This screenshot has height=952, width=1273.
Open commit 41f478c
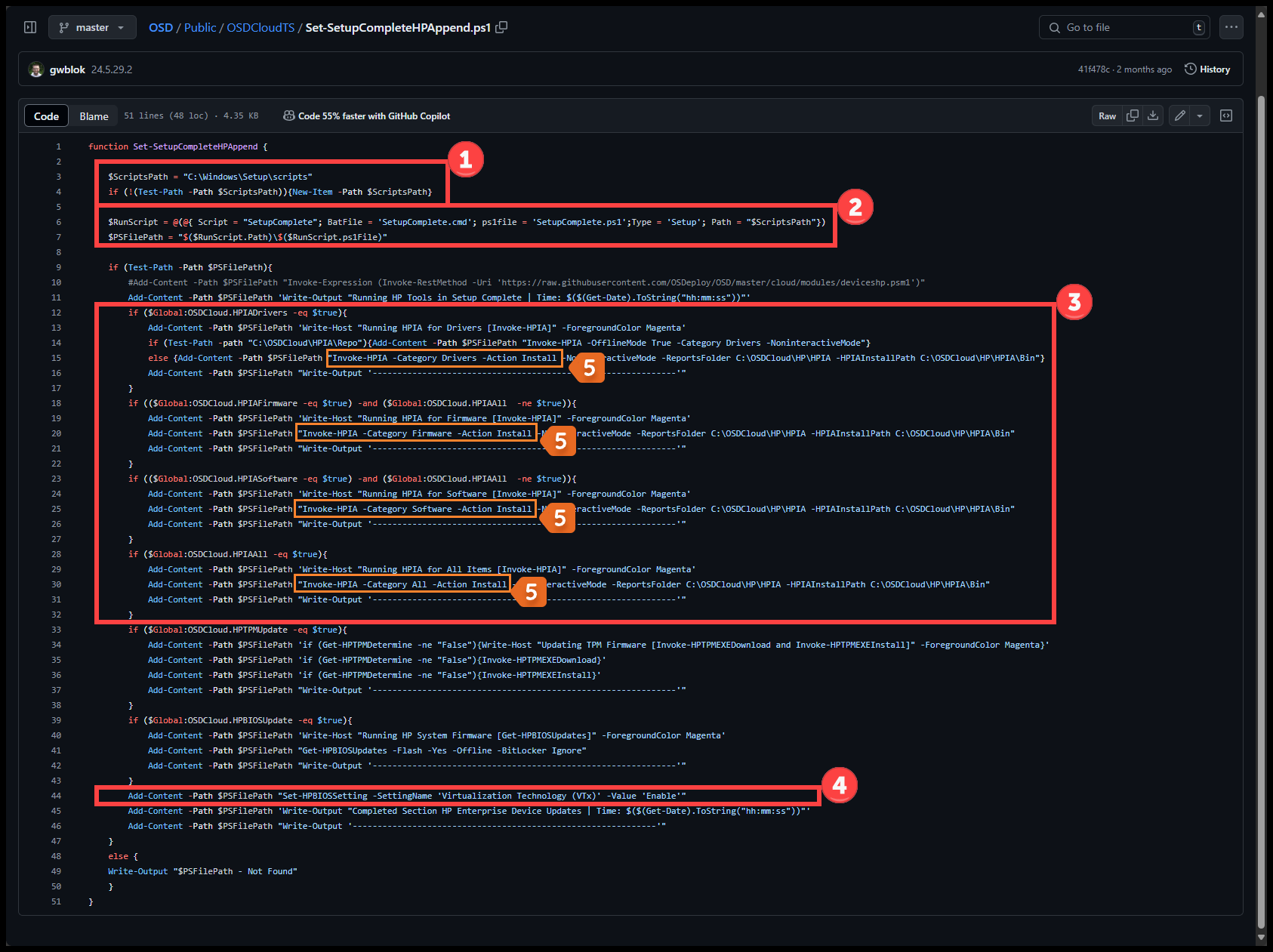pyautogui.click(x=1093, y=69)
